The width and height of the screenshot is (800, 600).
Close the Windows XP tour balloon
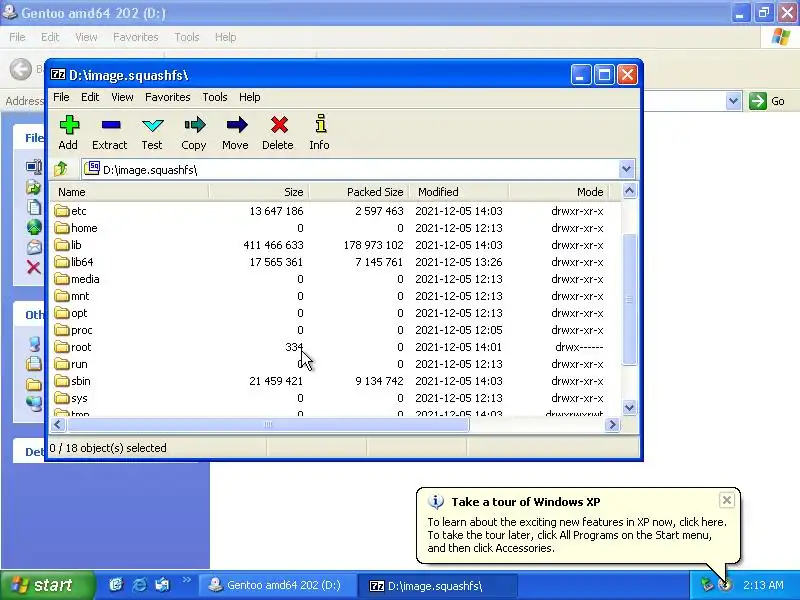tap(727, 500)
